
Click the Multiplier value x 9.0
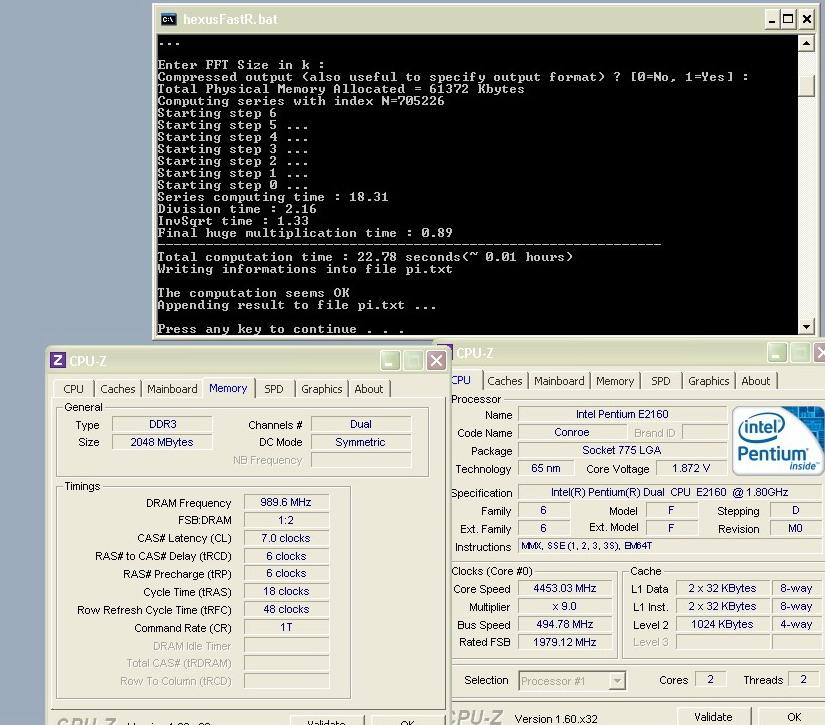pyautogui.click(x=565, y=606)
